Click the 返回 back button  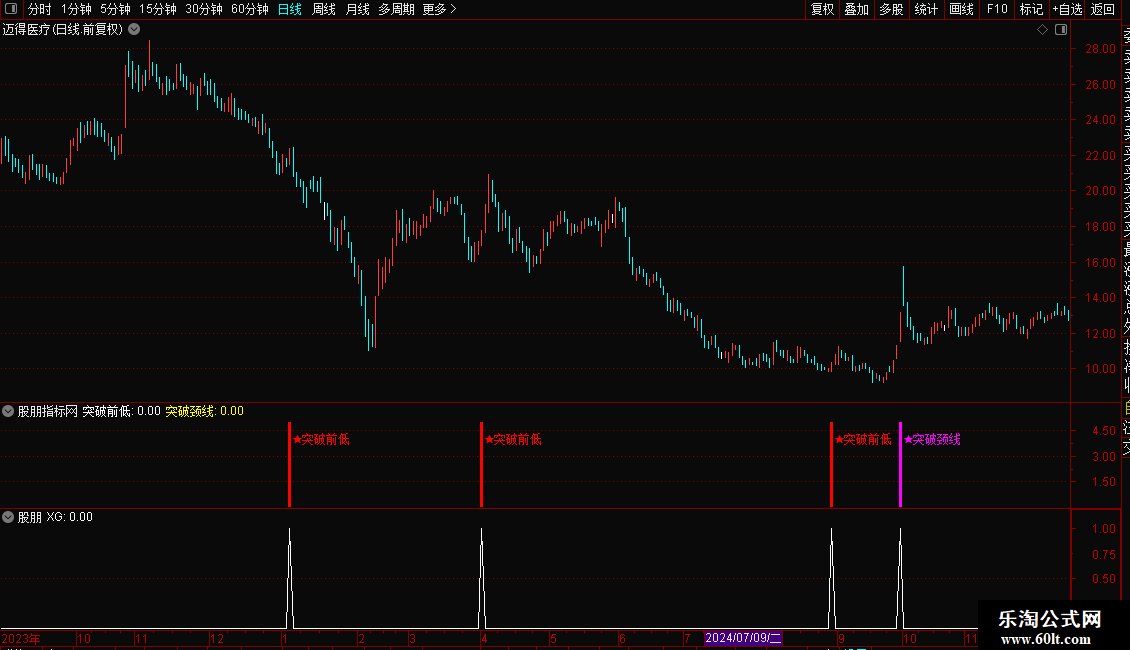(1103, 9)
